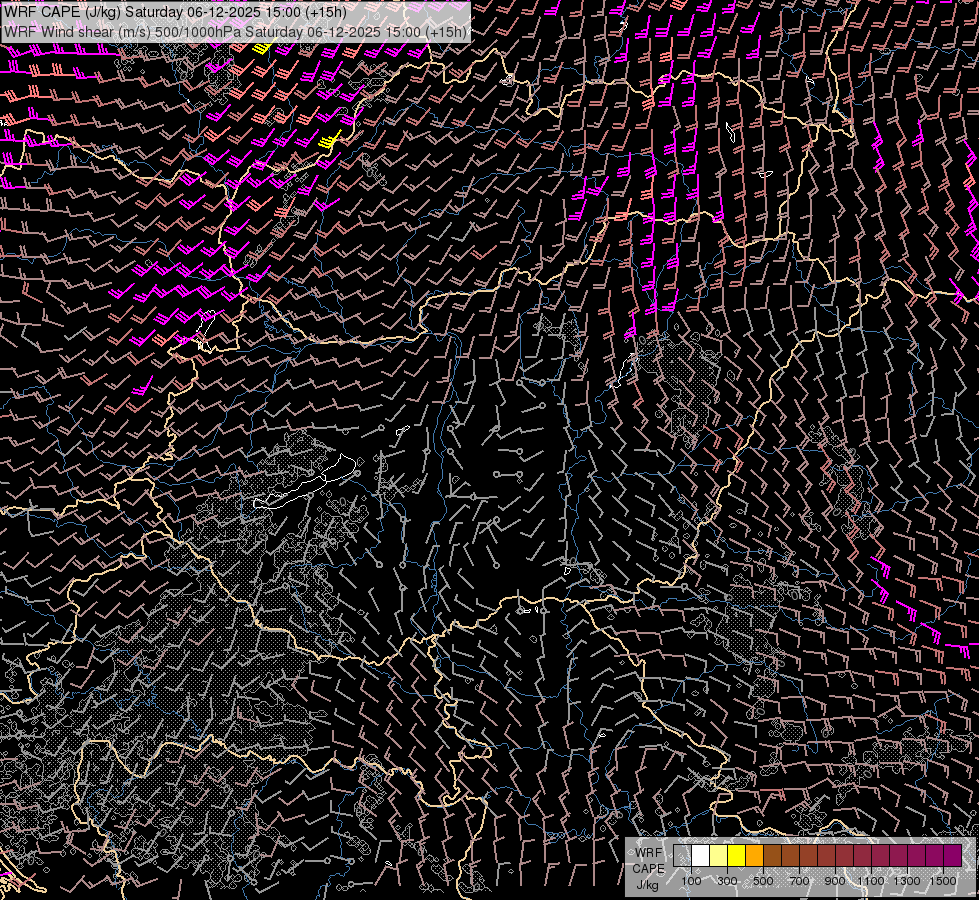Select the 1100 legend tick label
This screenshot has height=900, width=979.
coord(870,881)
